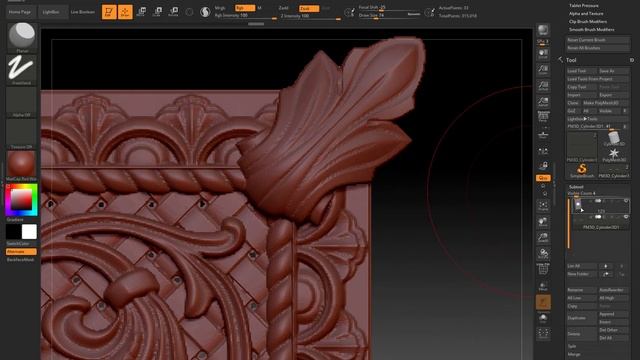Click the Frame icon in right shelf
Image resolution: width=640 pixels, height=360 pixels.
click(543, 206)
